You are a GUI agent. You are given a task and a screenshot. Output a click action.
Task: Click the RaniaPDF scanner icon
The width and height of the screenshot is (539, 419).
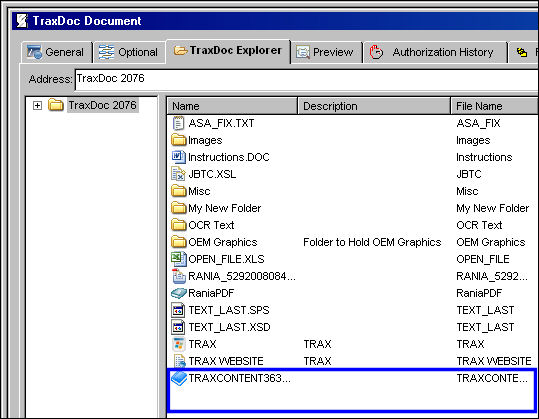coord(179,293)
